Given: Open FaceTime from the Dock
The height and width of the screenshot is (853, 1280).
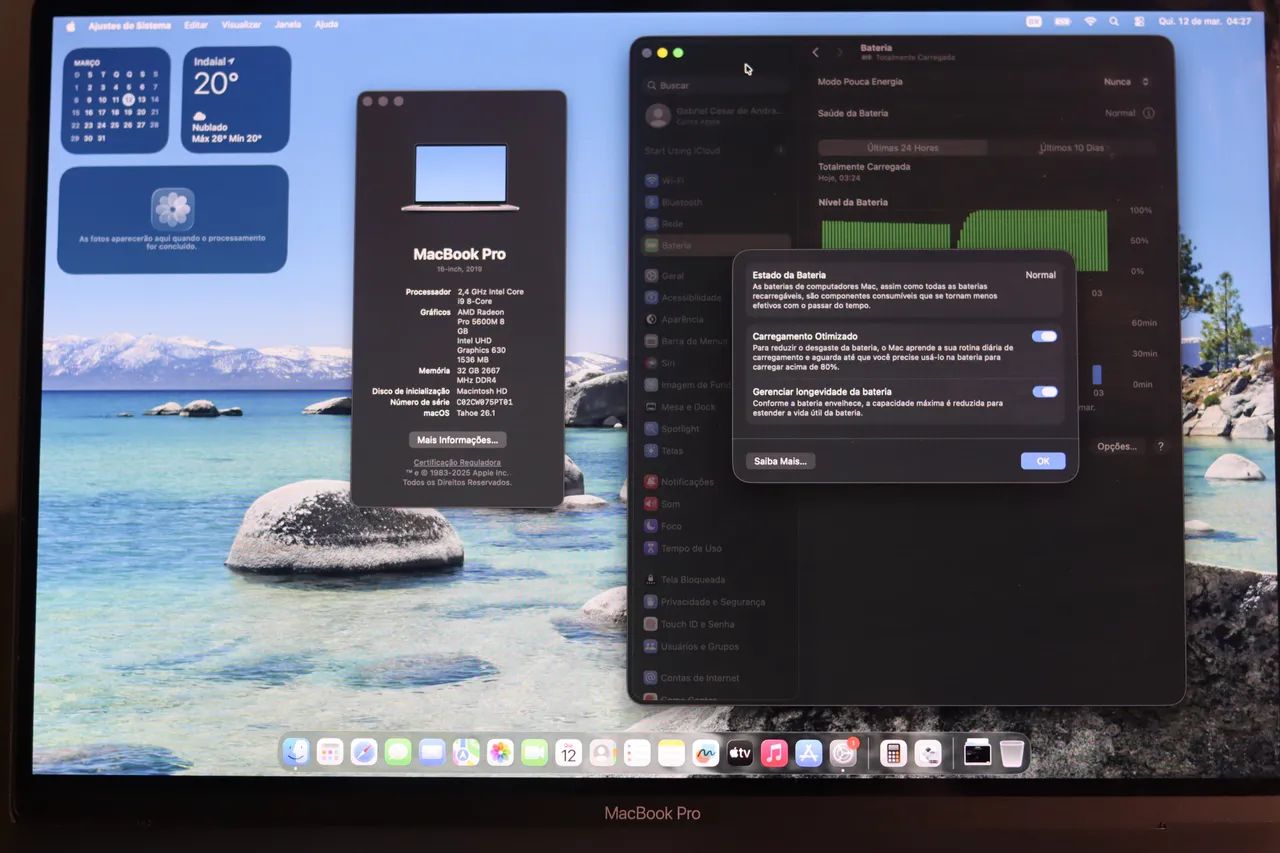Looking at the screenshot, I should [534, 752].
